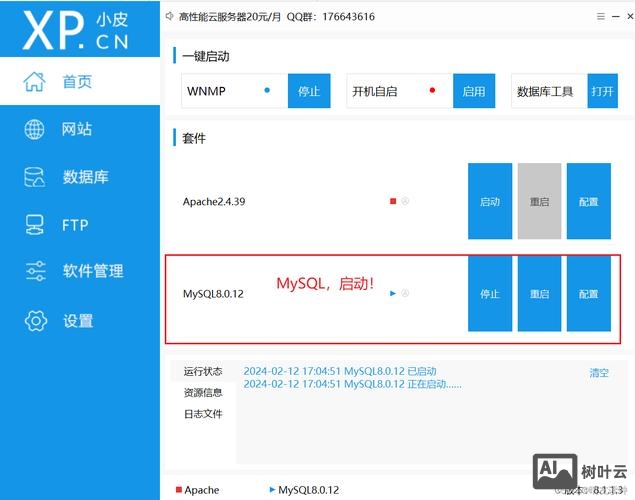Click the log line MySQL8.0.12 正在启动
Screen dimensions: 635x500
[352, 384]
